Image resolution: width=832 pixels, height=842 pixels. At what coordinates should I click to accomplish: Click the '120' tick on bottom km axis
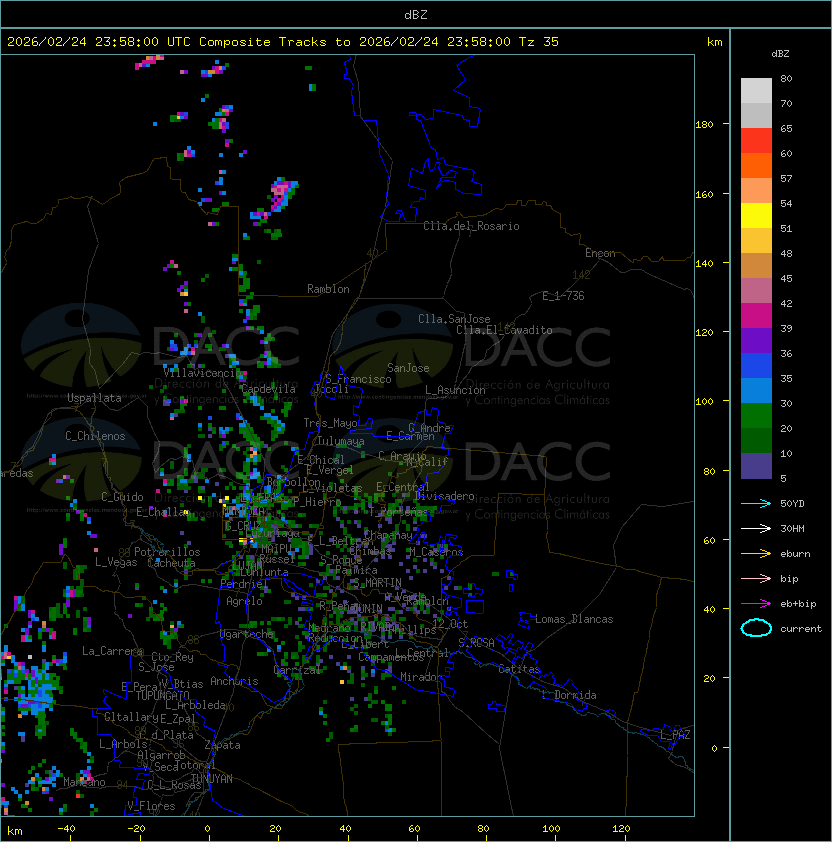click(621, 829)
